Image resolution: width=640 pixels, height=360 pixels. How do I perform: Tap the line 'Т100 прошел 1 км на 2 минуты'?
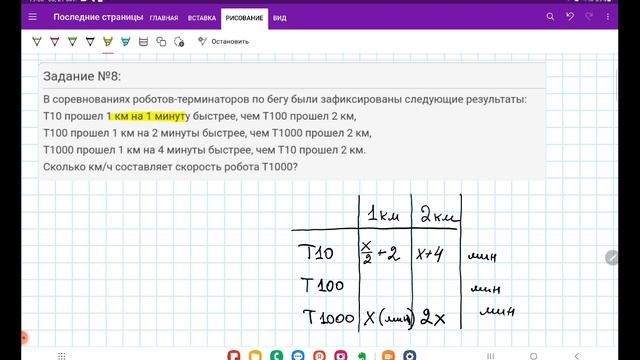(x=121, y=133)
